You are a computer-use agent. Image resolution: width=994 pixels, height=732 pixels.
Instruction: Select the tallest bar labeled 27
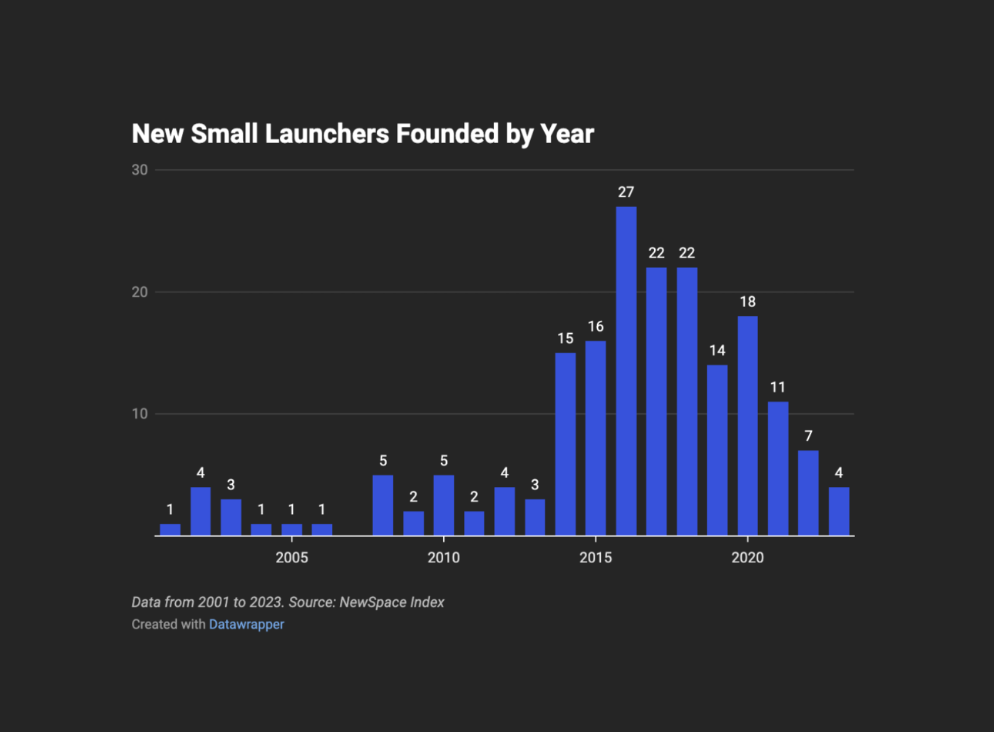(x=627, y=370)
